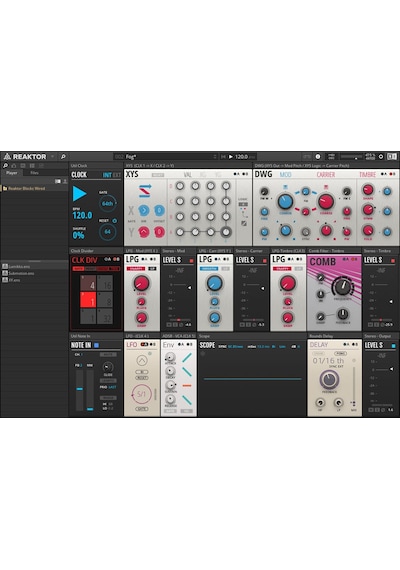Click the LFO rate dial showing 5/1

point(142,394)
